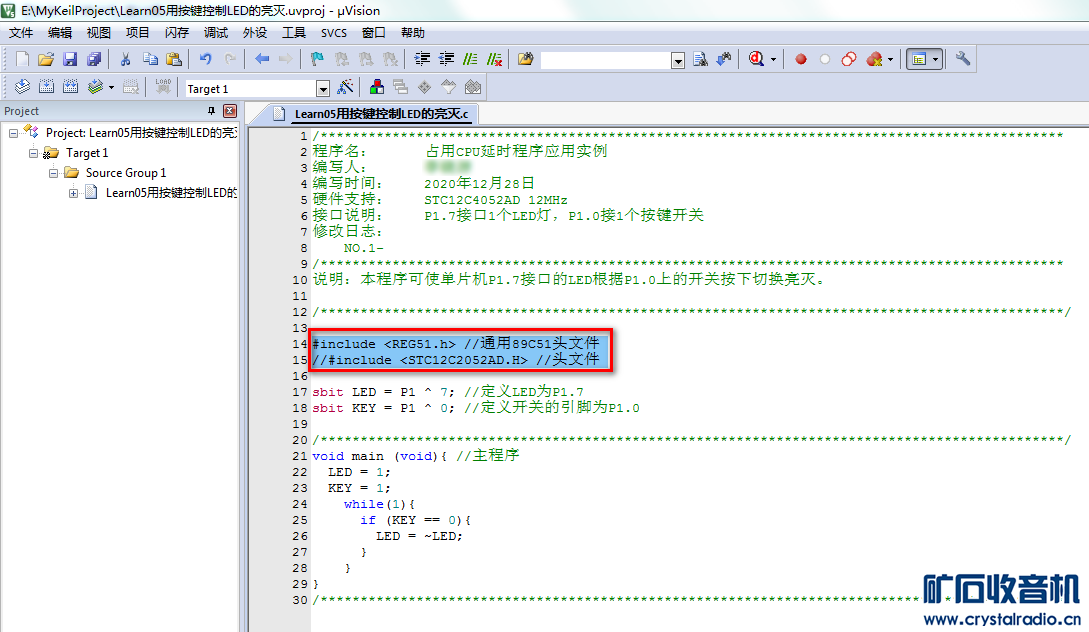The width and height of the screenshot is (1089, 632).
Task: Insert a bookmark with the flag icon
Action: 317,60
